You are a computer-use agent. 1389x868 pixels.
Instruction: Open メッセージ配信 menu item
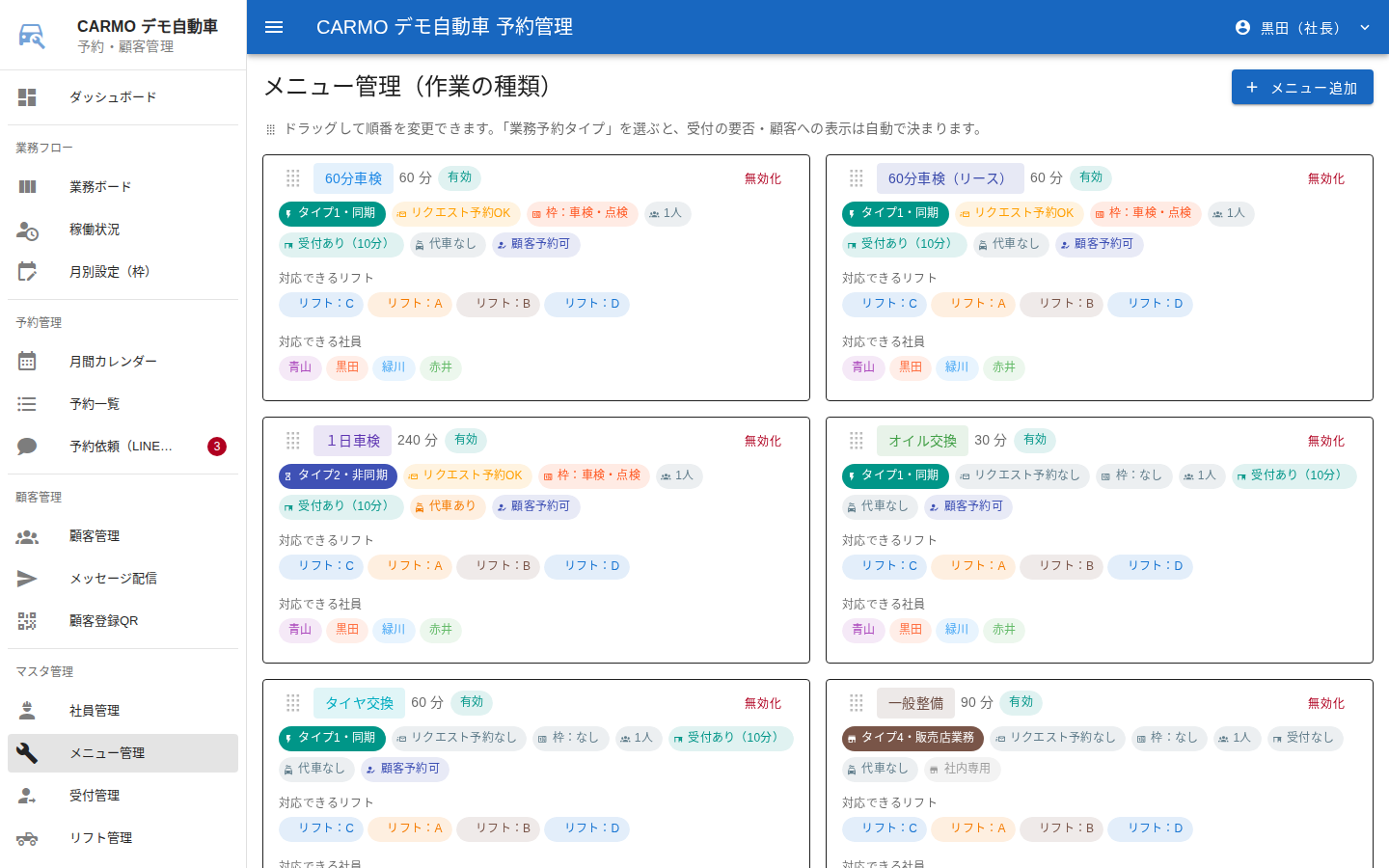(x=123, y=579)
